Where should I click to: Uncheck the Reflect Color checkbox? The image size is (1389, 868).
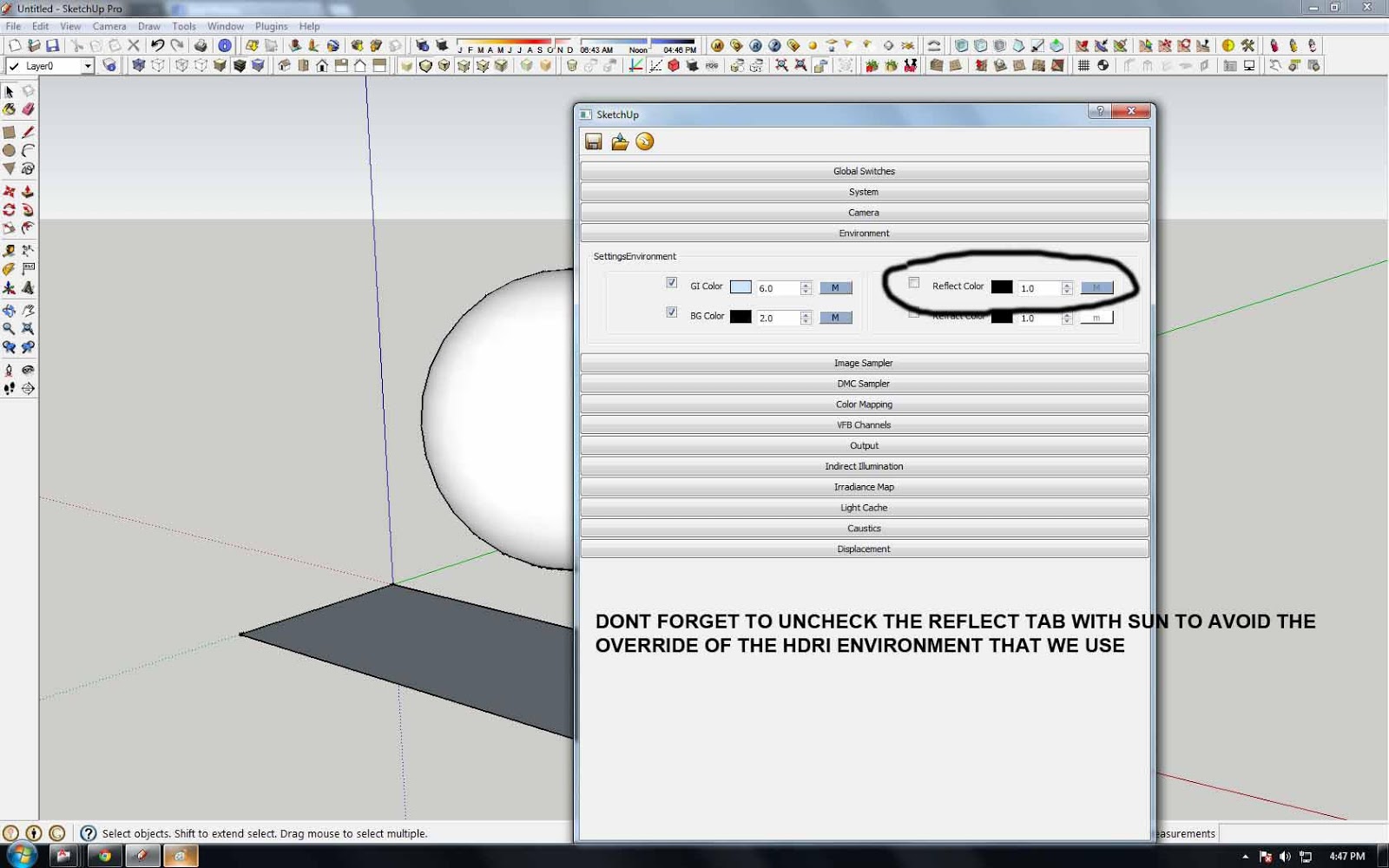[x=913, y=283]
